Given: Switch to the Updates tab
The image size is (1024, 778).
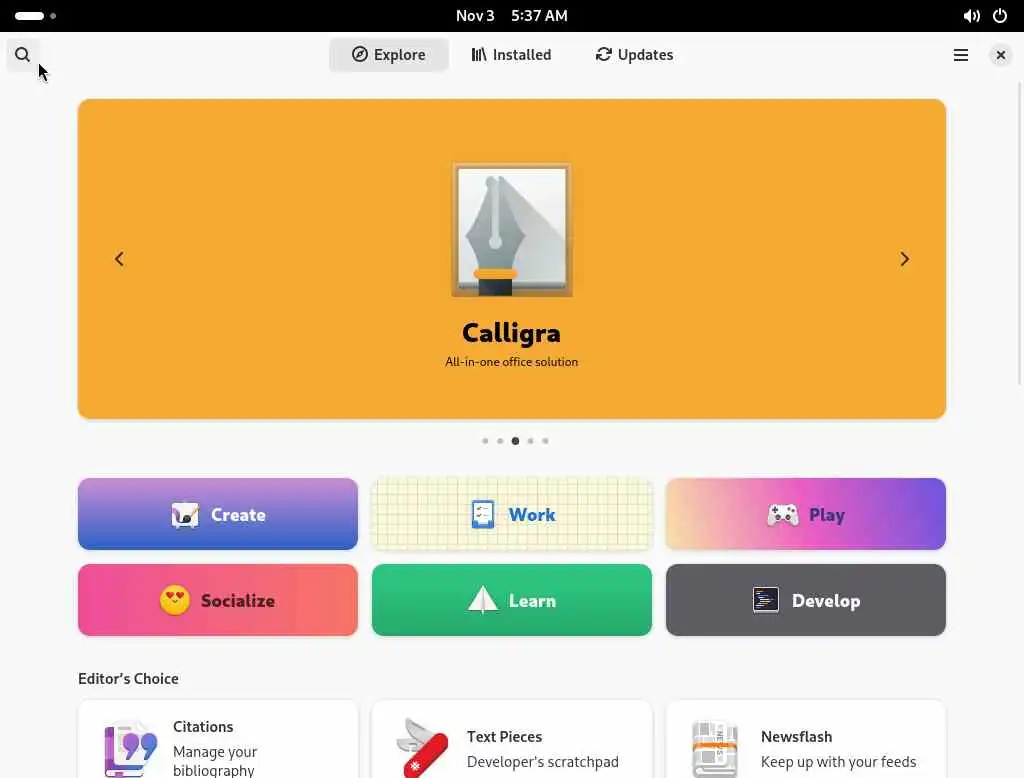Looking at the screenshot, I should tap(634, 55).
